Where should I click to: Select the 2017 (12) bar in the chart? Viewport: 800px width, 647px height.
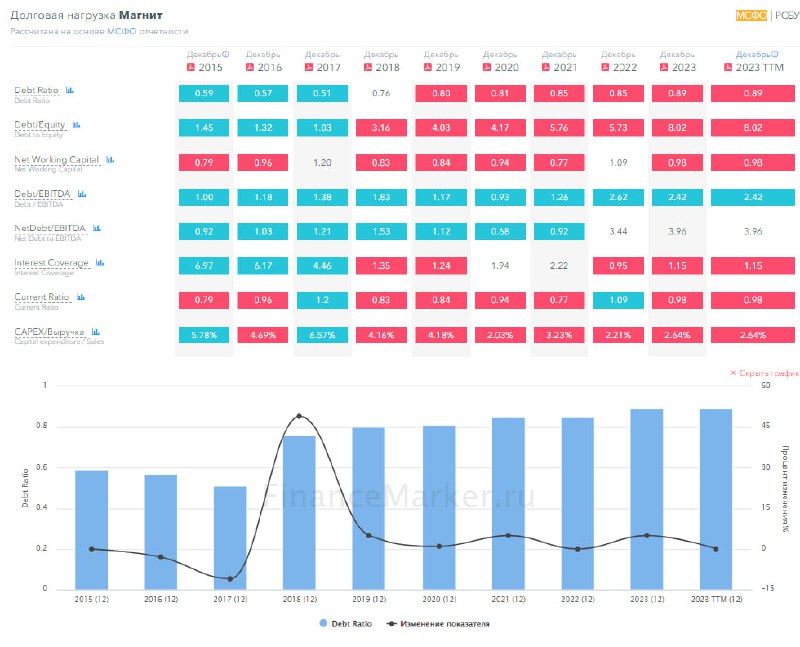coord(230,538)
